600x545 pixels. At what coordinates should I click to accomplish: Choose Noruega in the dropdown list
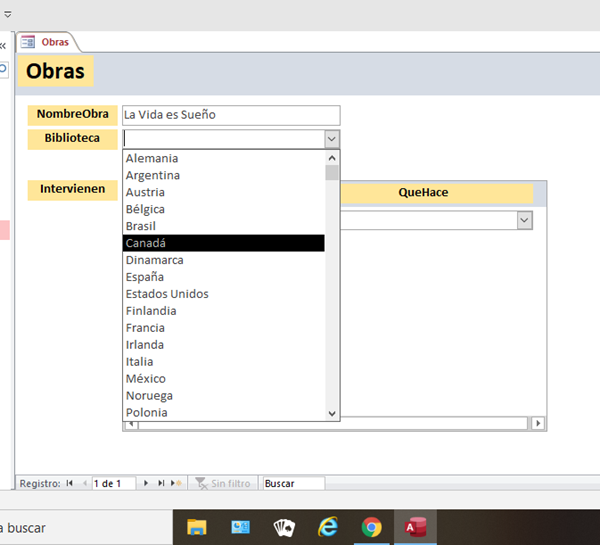point(223,395)
